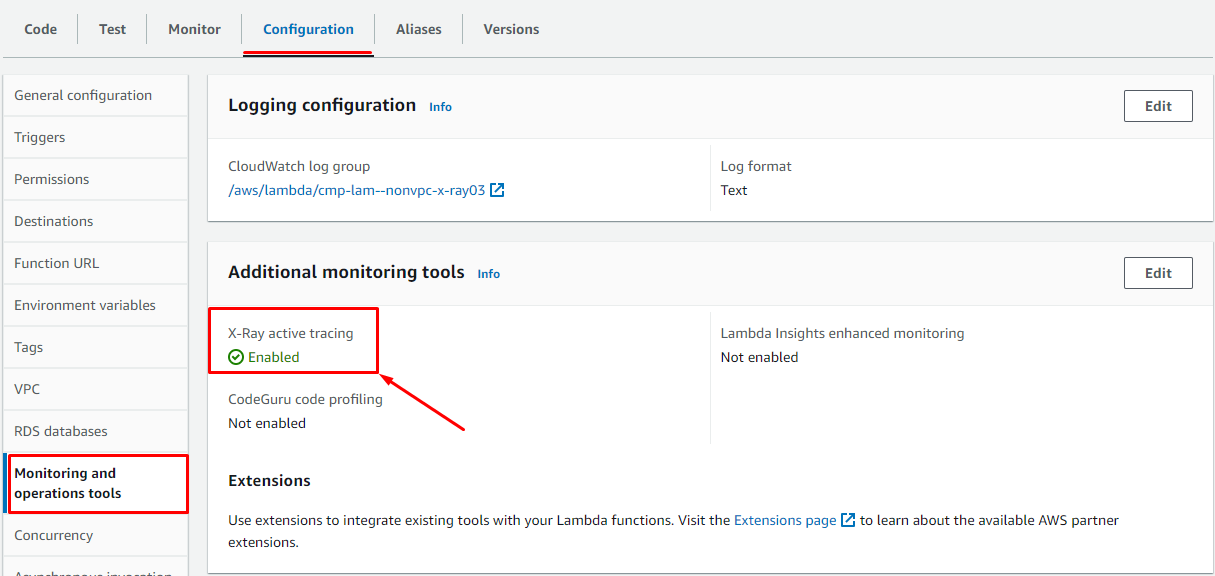The width and height of the screenshot is (1215, 576).
Task: Select General configuration in the sidebar
Action: (x=83, y=95)
